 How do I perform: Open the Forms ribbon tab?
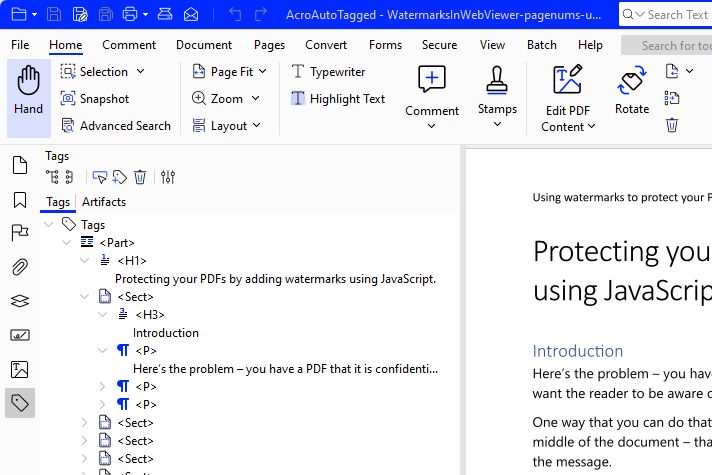click(x=385, y=45)
